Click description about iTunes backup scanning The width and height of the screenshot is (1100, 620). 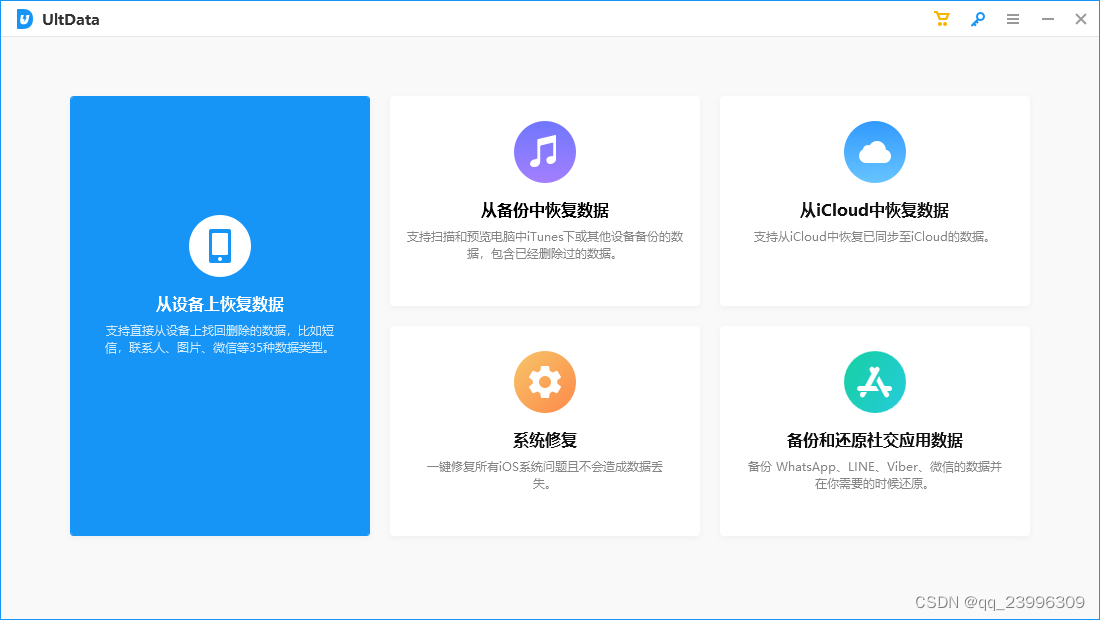pyautogui.click(x=544, y=245)
